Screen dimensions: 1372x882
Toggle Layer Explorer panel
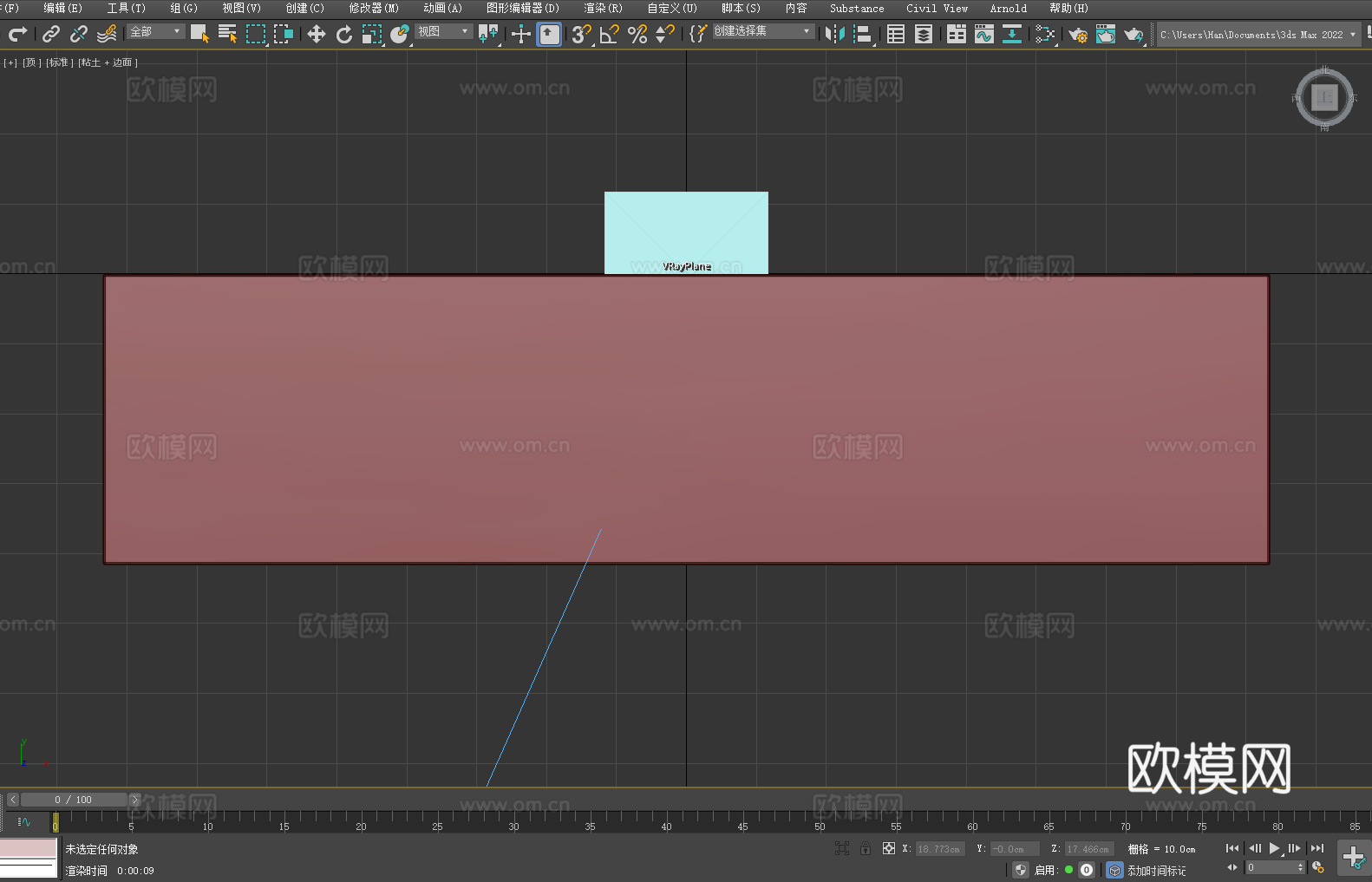coord(924,34)
